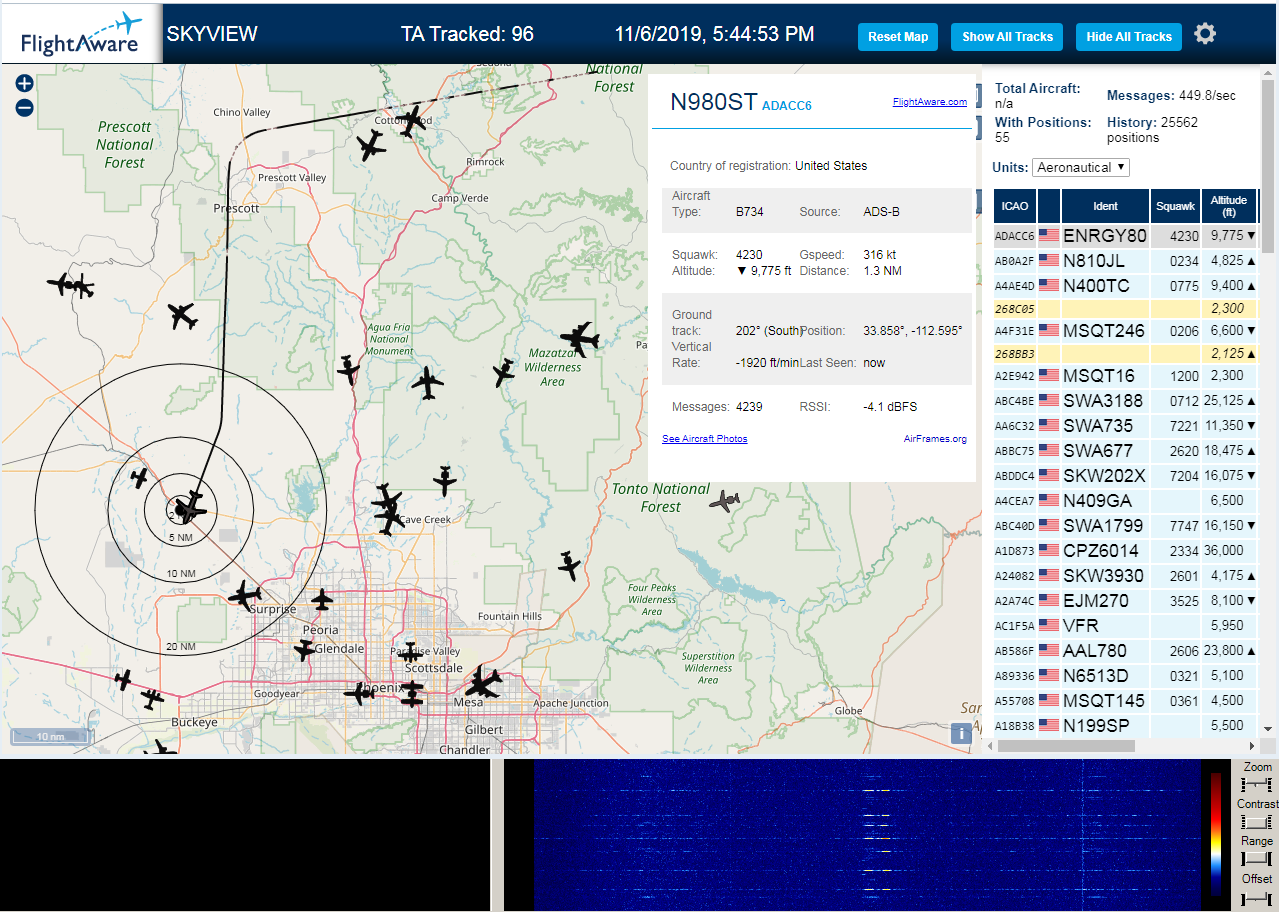The image size is (1279, 913).
Task: Open See Aircraft Photos link
Action: [705, 439]
